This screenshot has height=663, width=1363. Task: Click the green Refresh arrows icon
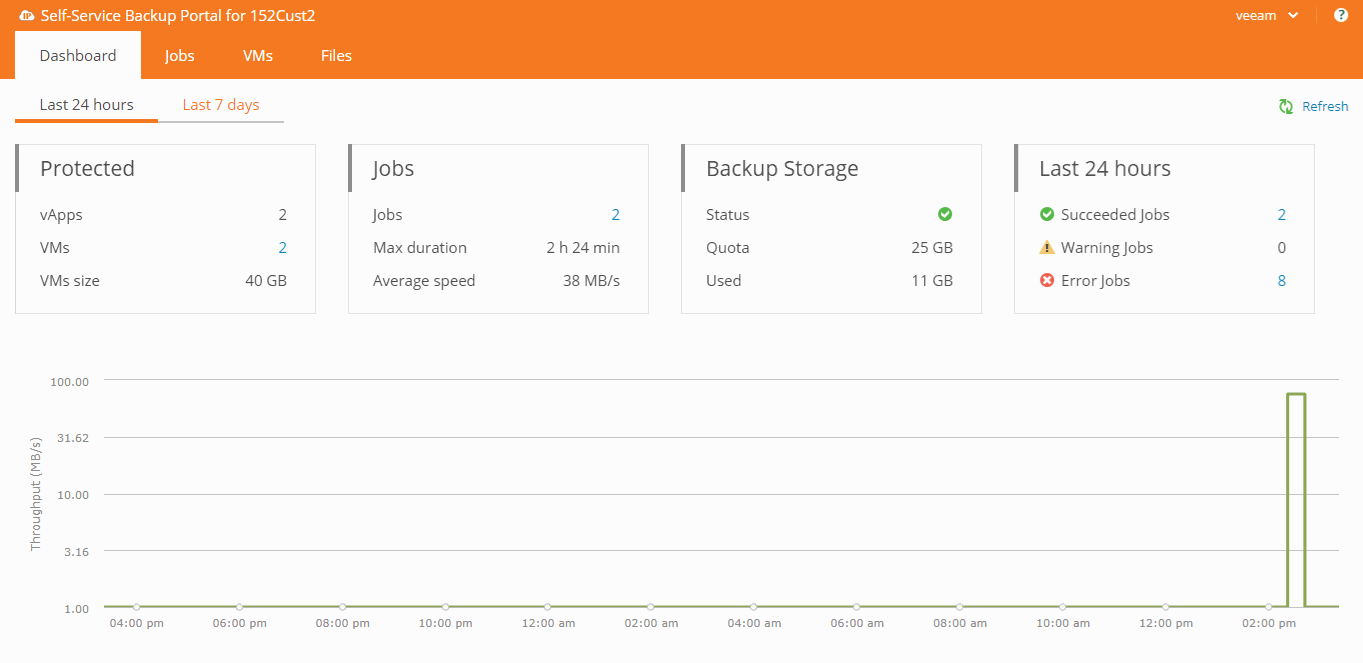point(1286,106)
